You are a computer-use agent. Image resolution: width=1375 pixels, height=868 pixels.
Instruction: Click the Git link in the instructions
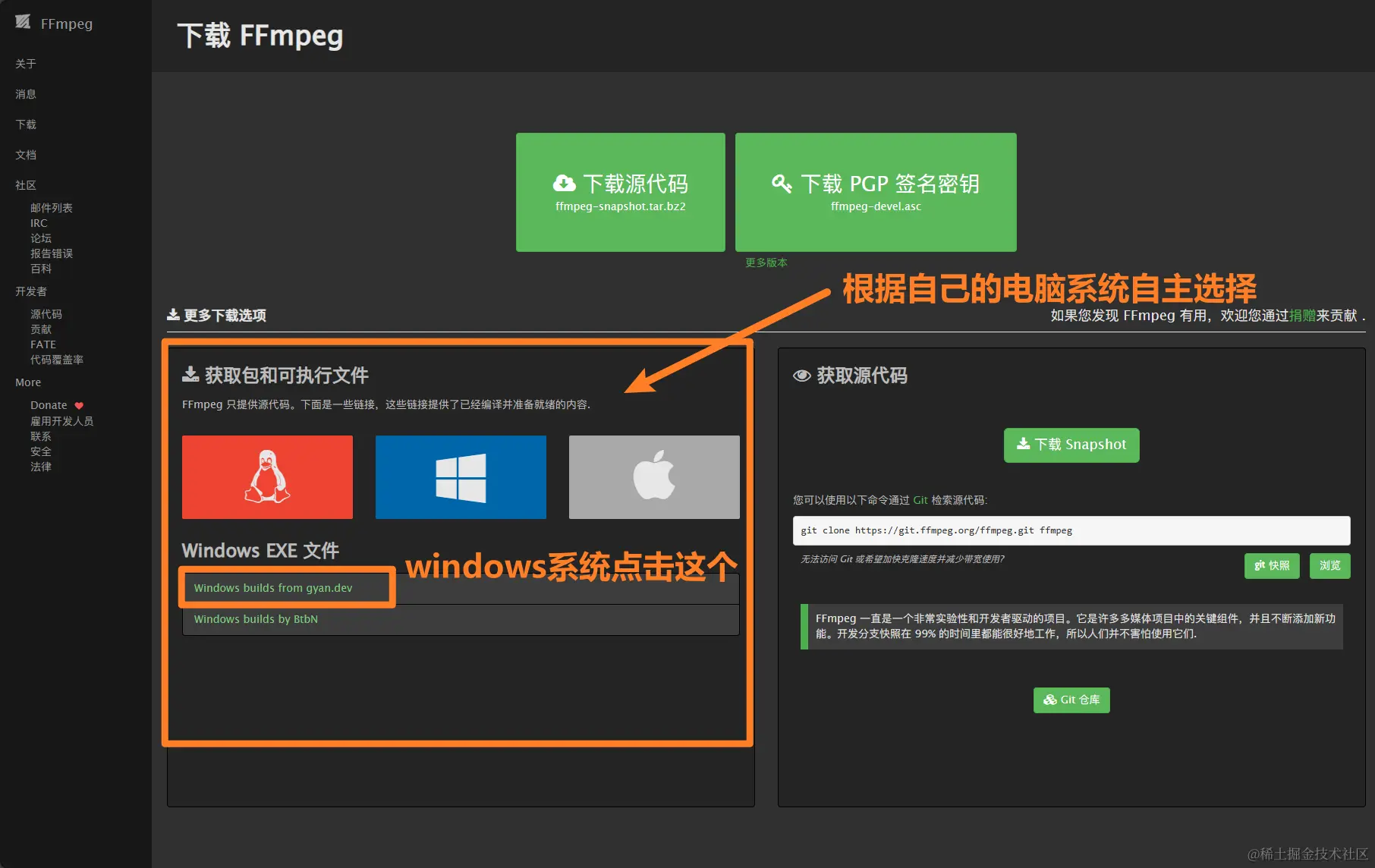pos(920,500)
